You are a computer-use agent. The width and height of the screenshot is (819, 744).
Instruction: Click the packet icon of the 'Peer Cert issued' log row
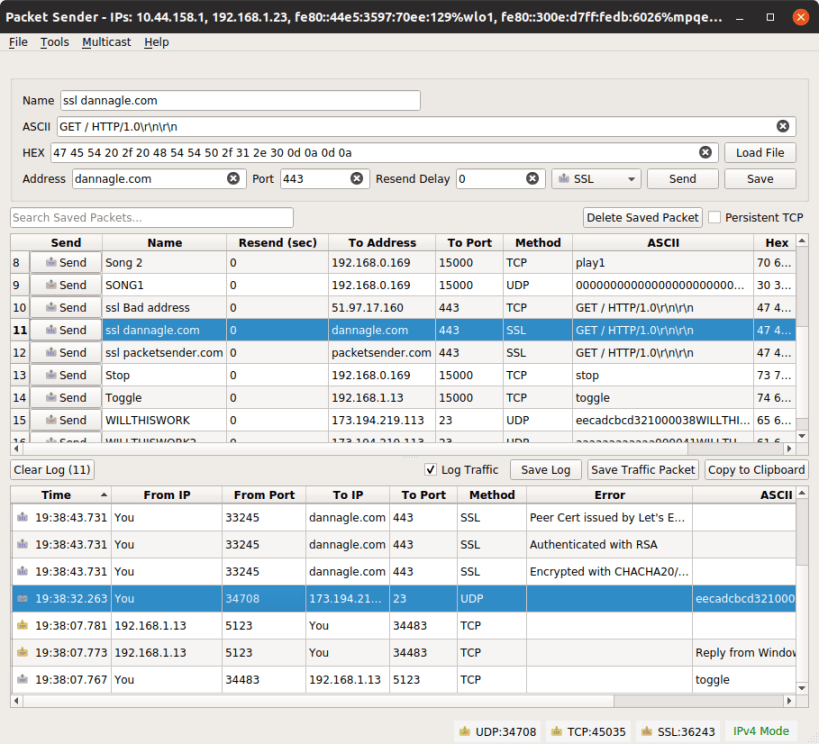pos(22,517)
